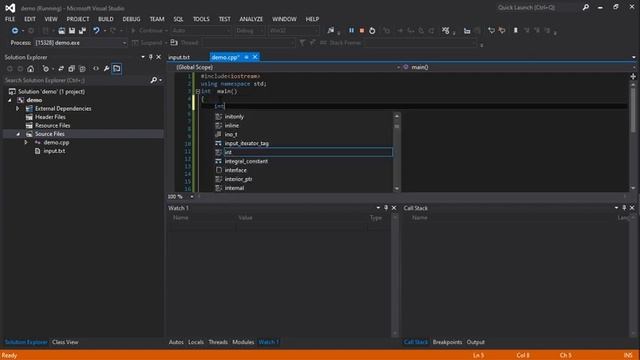Click the Open File toolbar icon
640x360 pixels.
62,31
